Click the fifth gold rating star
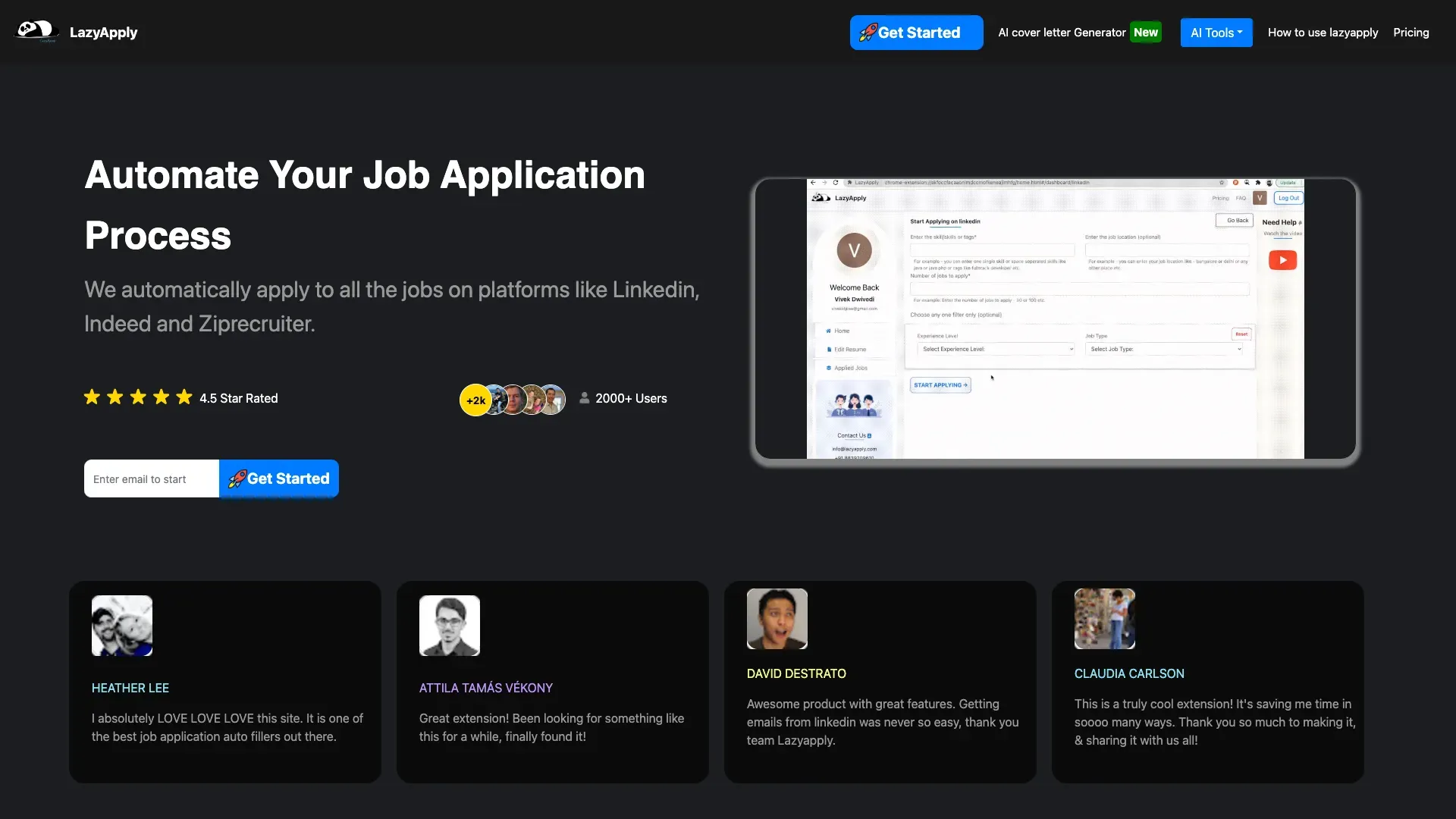1456x819 pixels. tap(184, 397)
